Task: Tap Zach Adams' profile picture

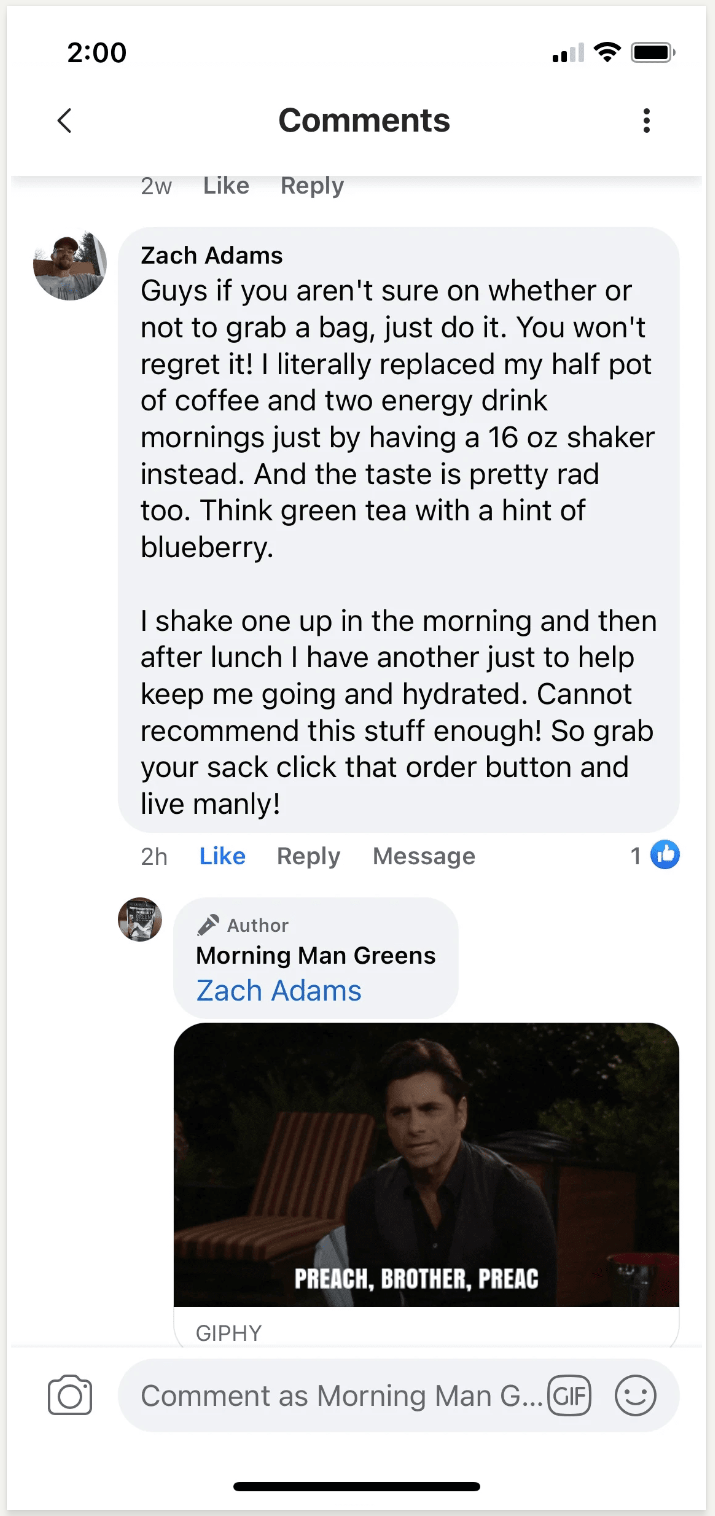Action: point(70,264)
